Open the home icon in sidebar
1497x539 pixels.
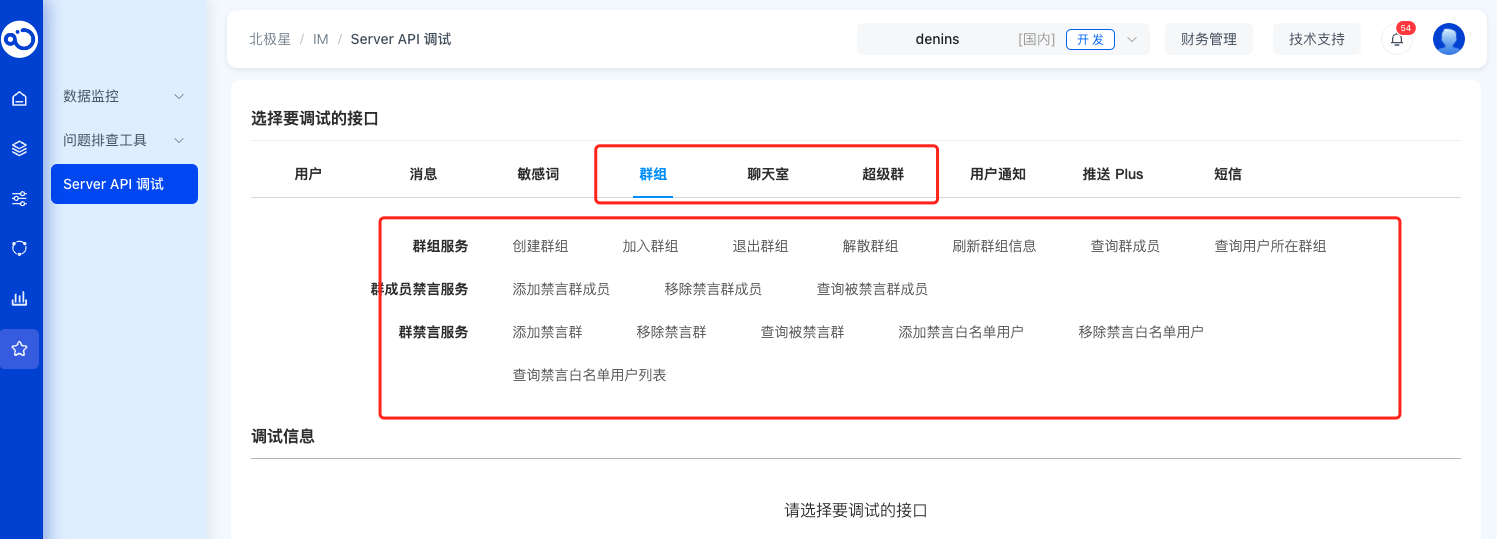click(x=19, y=98)
